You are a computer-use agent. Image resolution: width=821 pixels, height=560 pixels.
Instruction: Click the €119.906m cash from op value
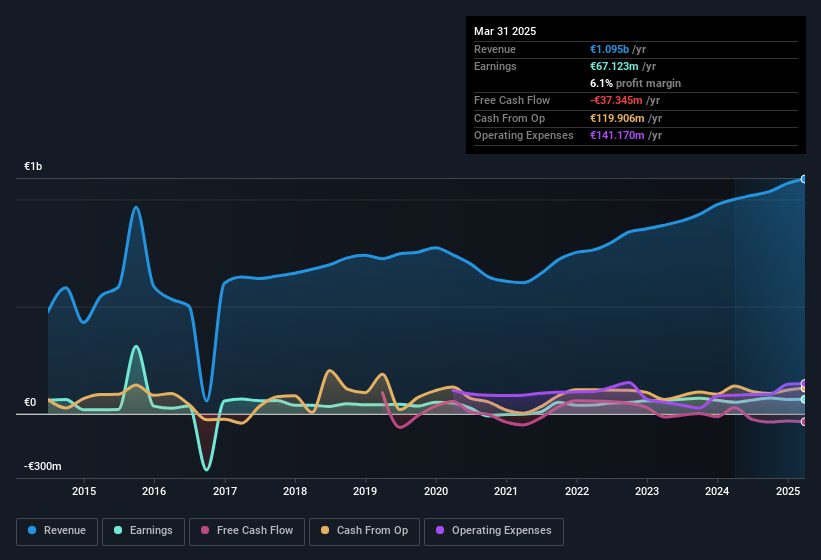pyautogui.click(x=617, y=118)
